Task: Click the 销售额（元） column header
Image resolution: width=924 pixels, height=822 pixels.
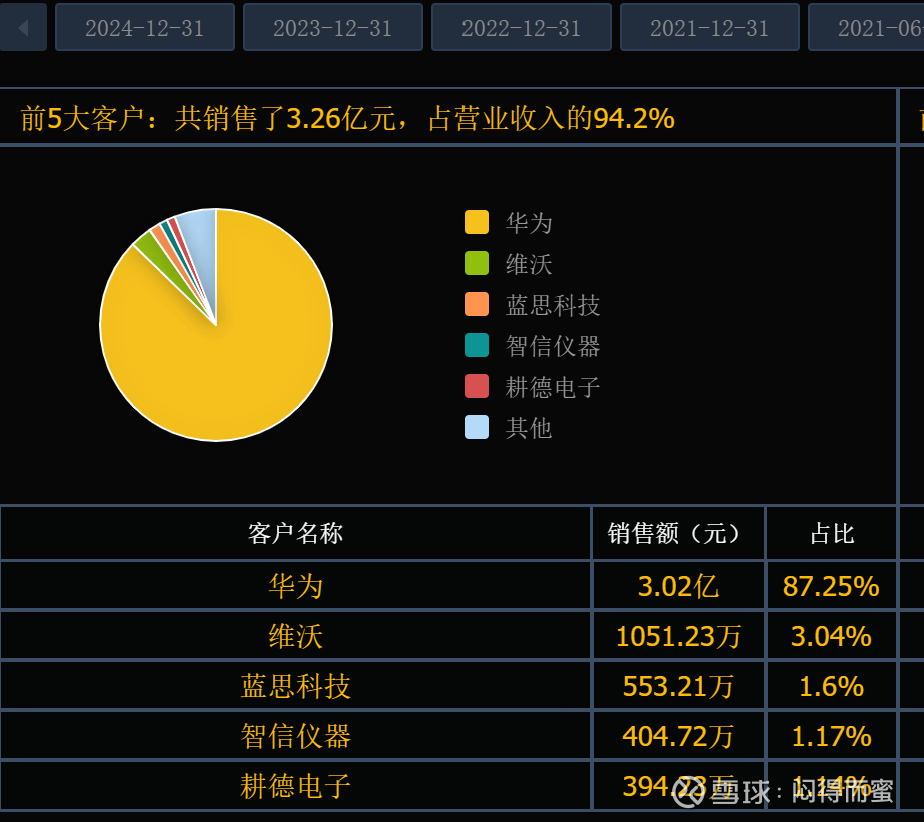Action: 678,533
